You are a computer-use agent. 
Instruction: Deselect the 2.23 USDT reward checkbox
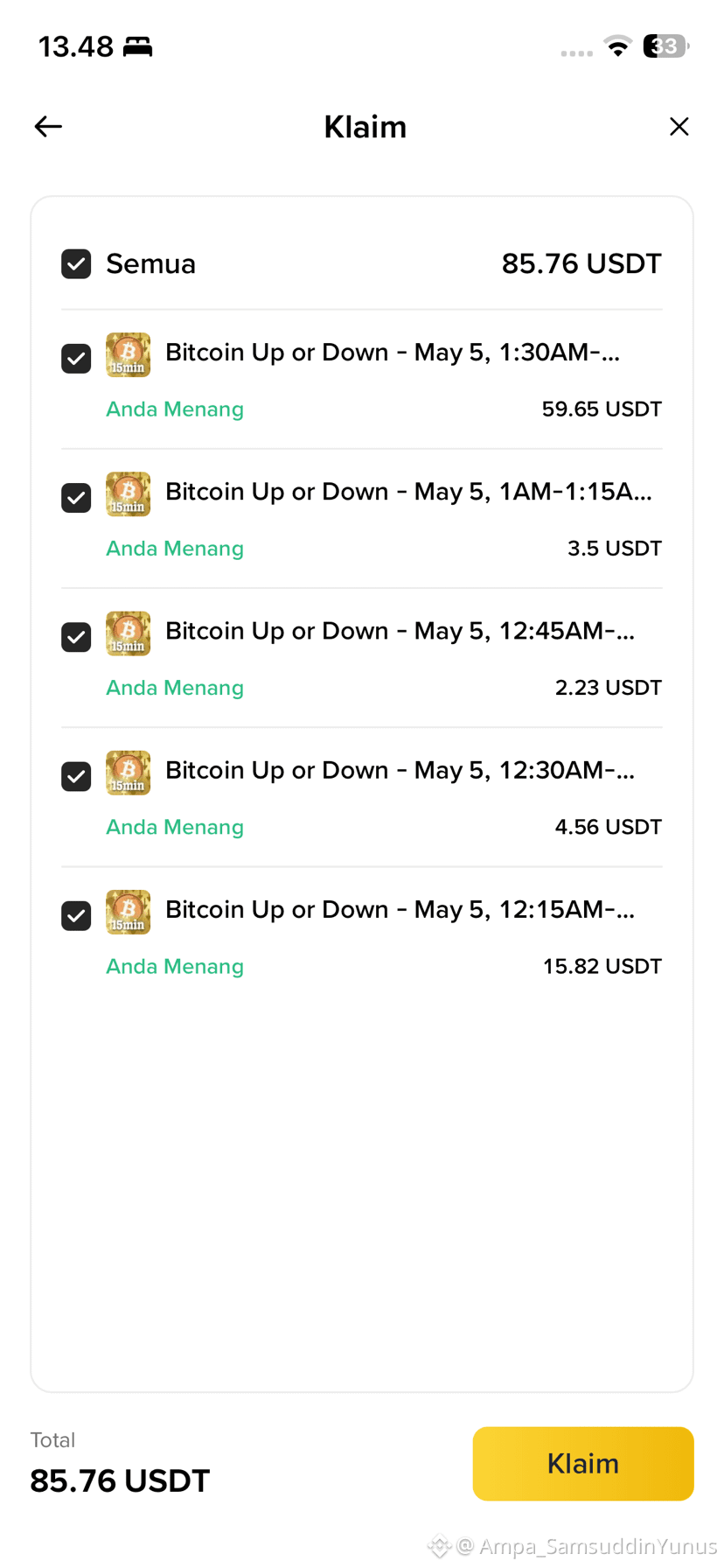[x=76, y=637]
